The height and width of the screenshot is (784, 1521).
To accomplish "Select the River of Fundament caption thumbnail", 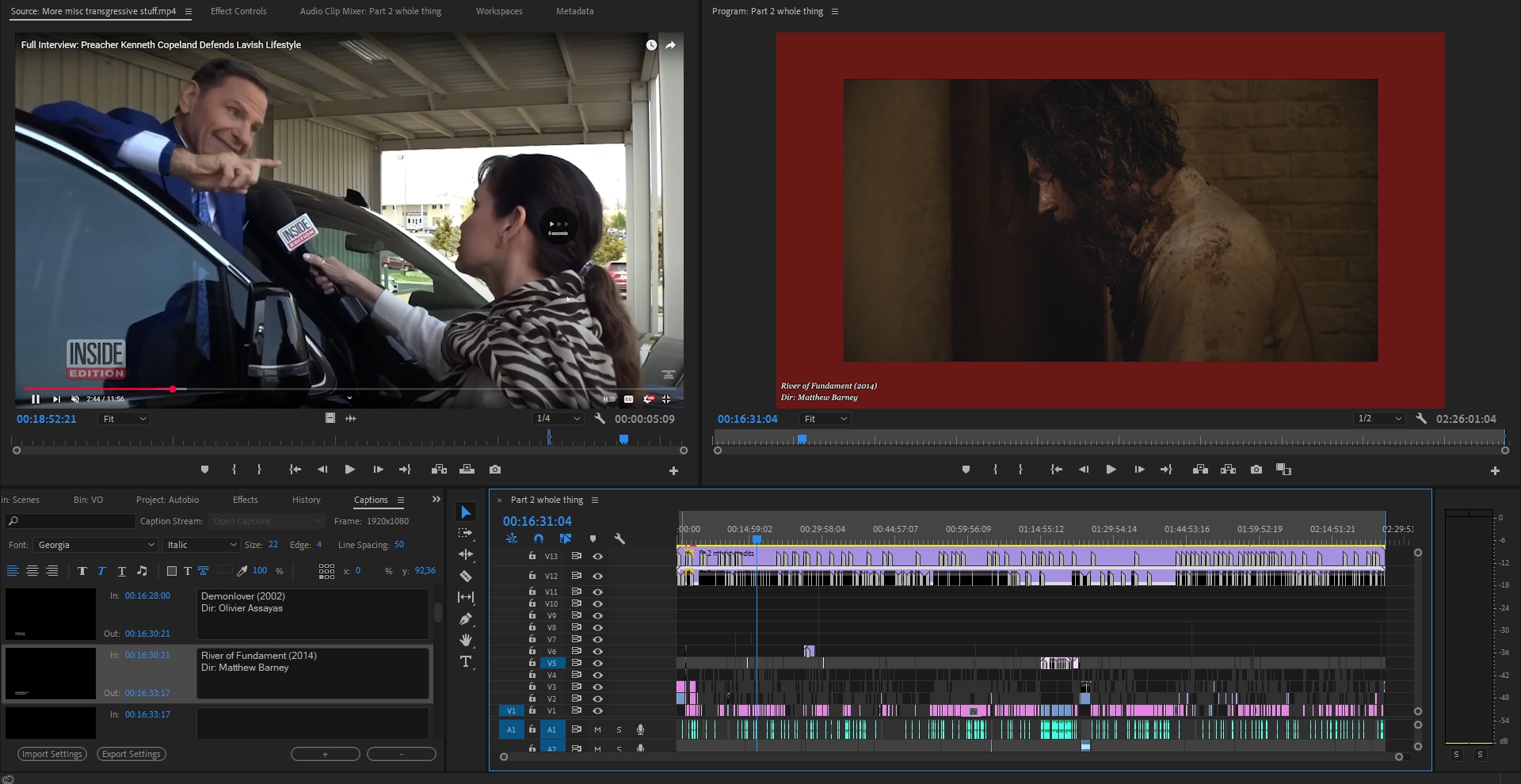I will (x=51, y=673).
